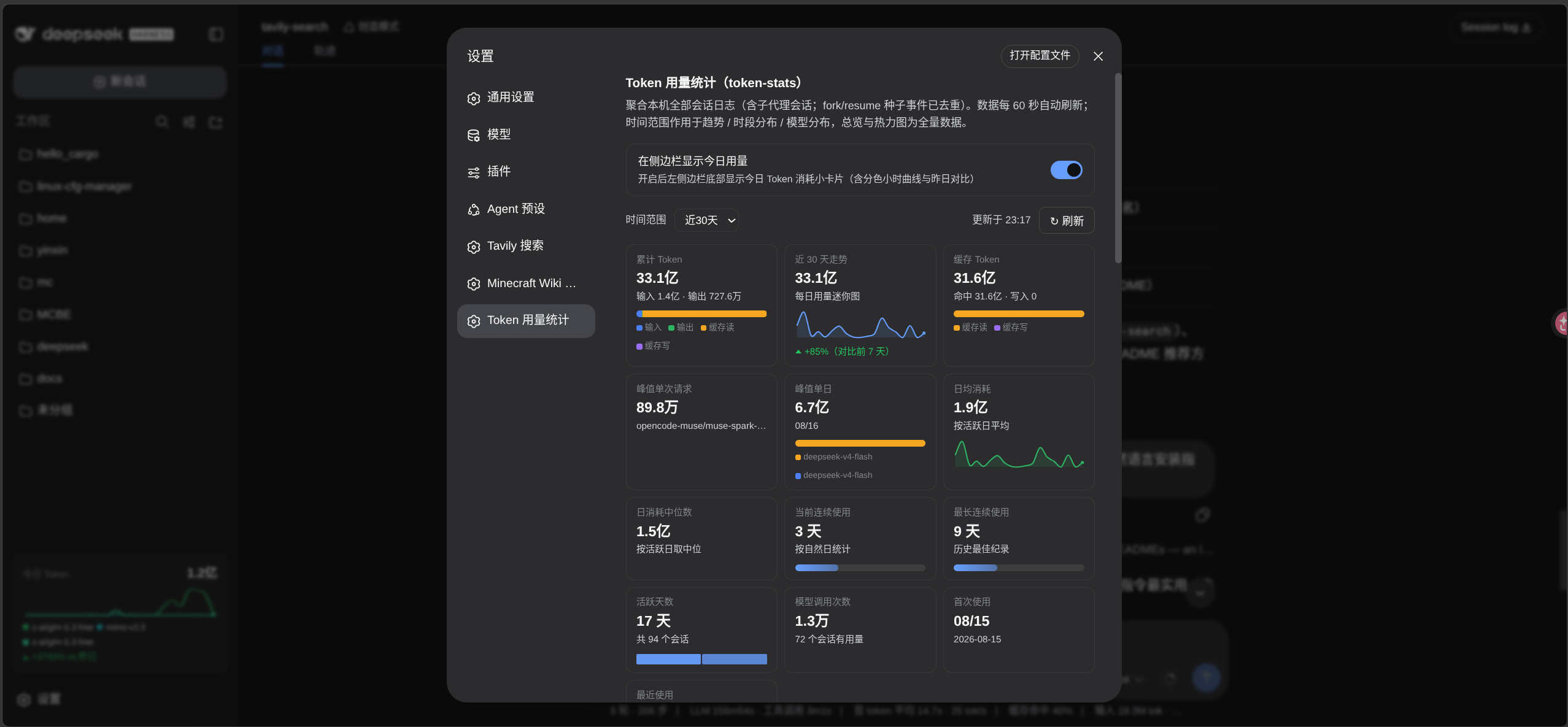Click the workspace search icon

point(161,121)
